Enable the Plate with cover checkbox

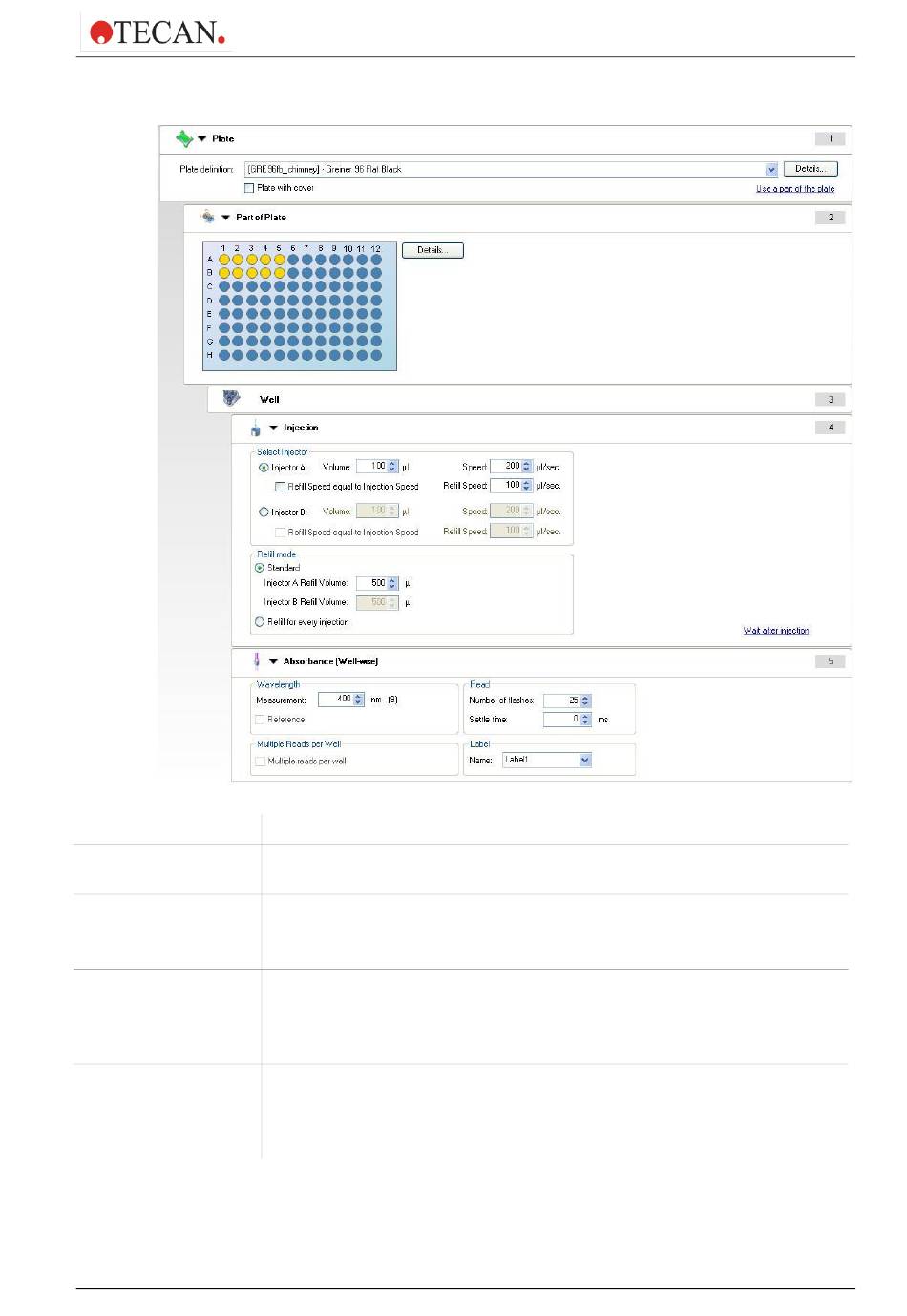tap(249, 188)
